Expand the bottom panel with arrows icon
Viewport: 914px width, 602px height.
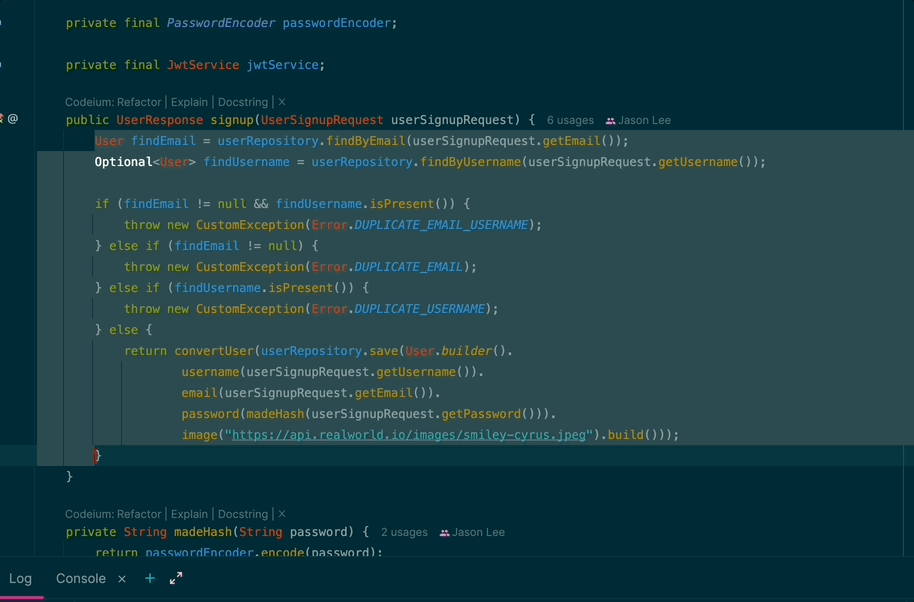[x=176, y=578]
